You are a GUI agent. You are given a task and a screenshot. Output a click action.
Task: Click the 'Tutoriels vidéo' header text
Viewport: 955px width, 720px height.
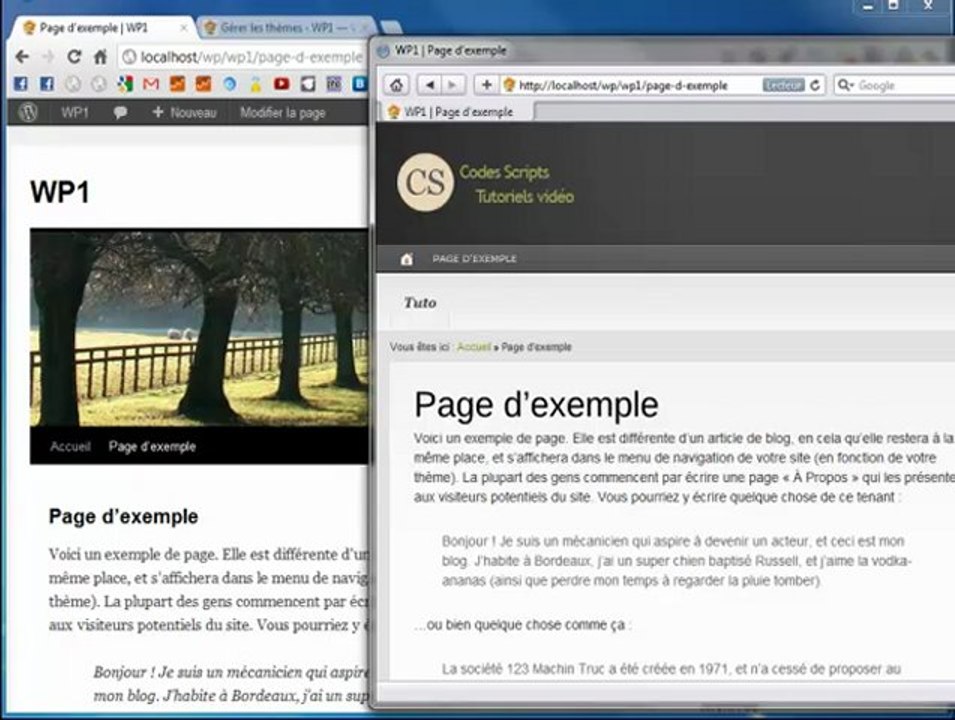(x=524, y=196)
